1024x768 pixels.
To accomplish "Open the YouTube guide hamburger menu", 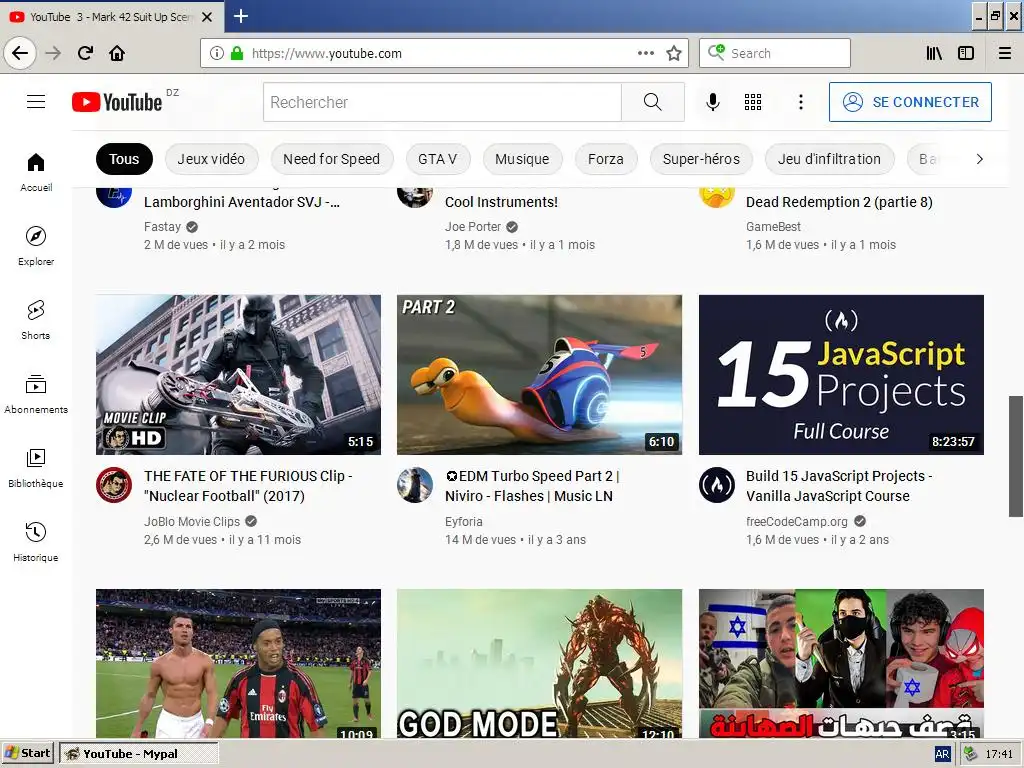I will [x=36, y=102].
